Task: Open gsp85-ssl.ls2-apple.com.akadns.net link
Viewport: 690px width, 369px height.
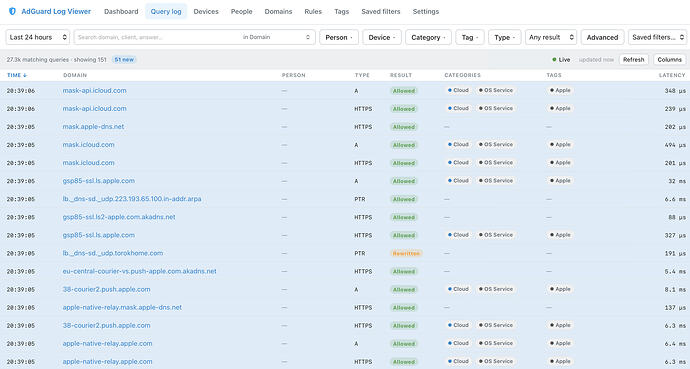Action: [x=119, y=217]
